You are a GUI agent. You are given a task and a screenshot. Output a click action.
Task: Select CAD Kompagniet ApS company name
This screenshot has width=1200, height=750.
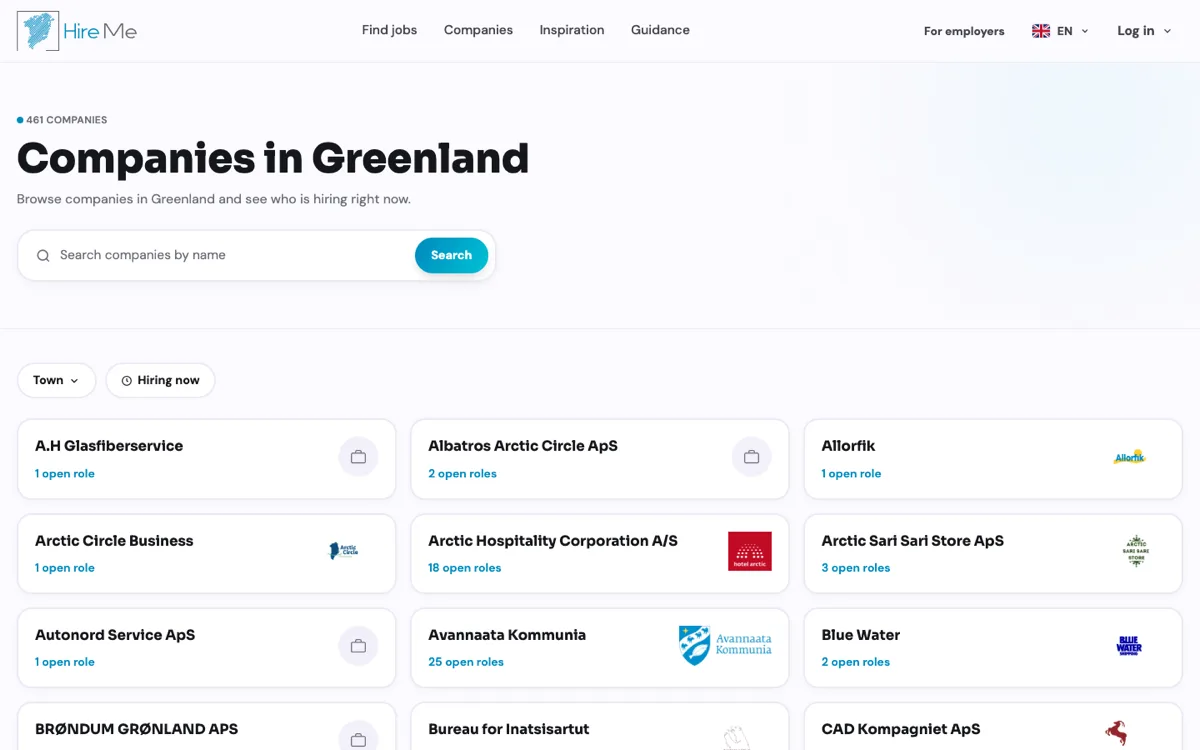point(901,729)
